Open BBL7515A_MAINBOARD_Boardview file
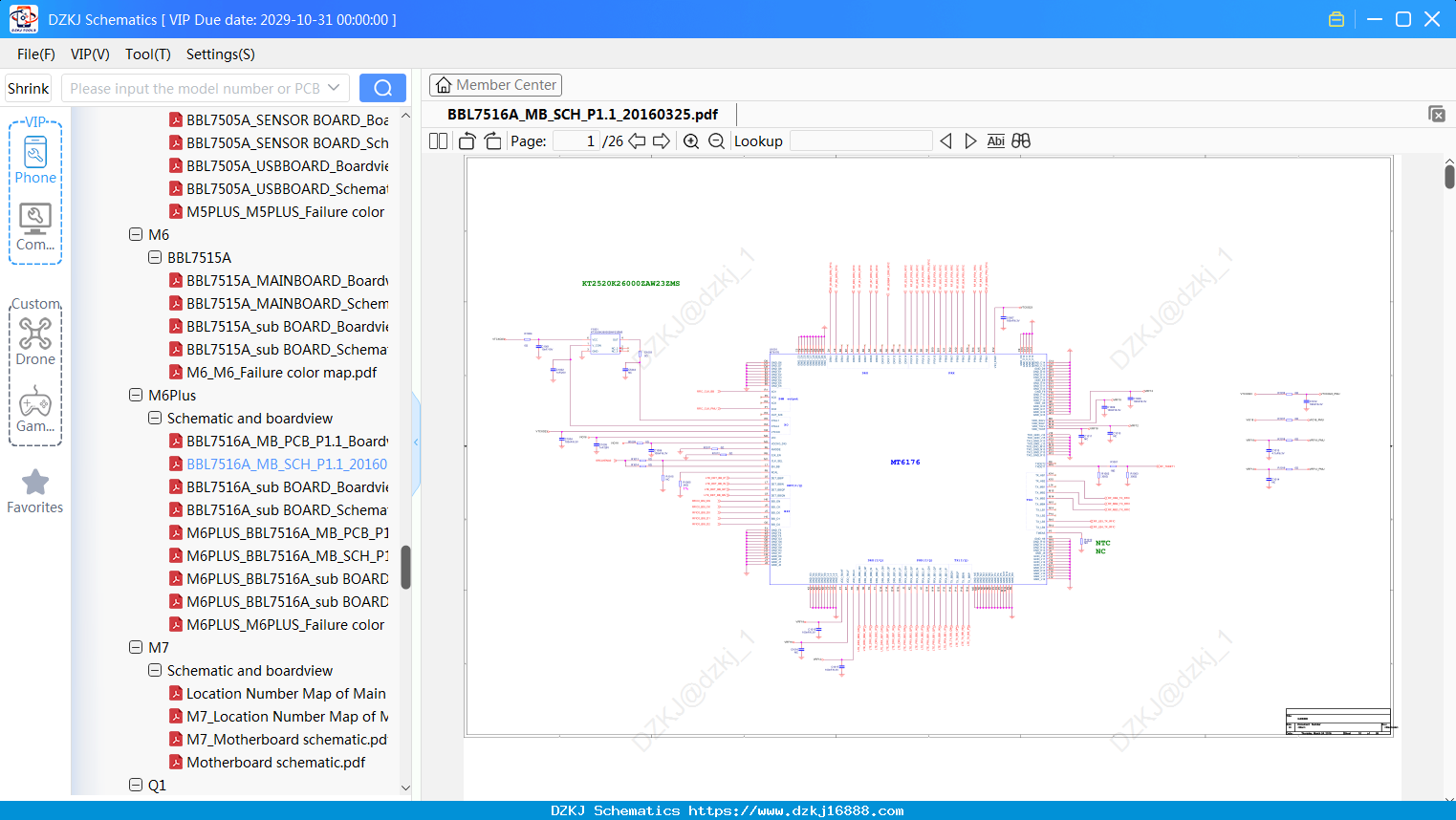The height and width of the screenshot is (820, 1456). point(287,280)
